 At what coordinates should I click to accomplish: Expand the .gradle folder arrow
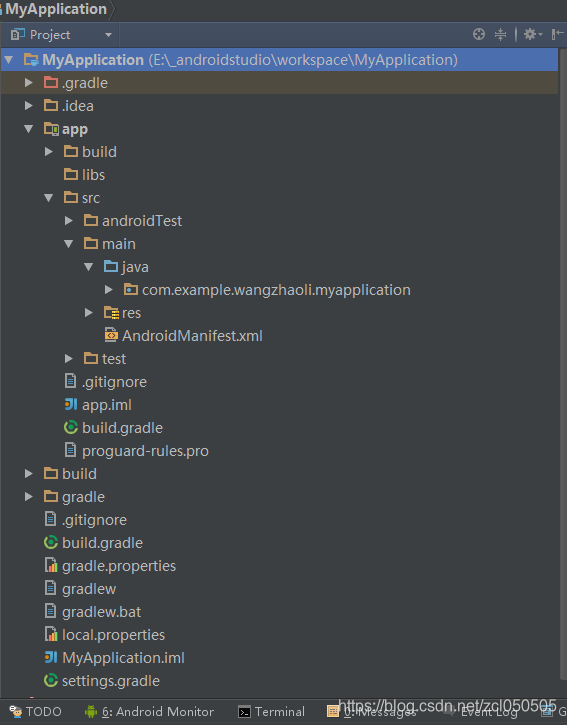pos(29,83)
